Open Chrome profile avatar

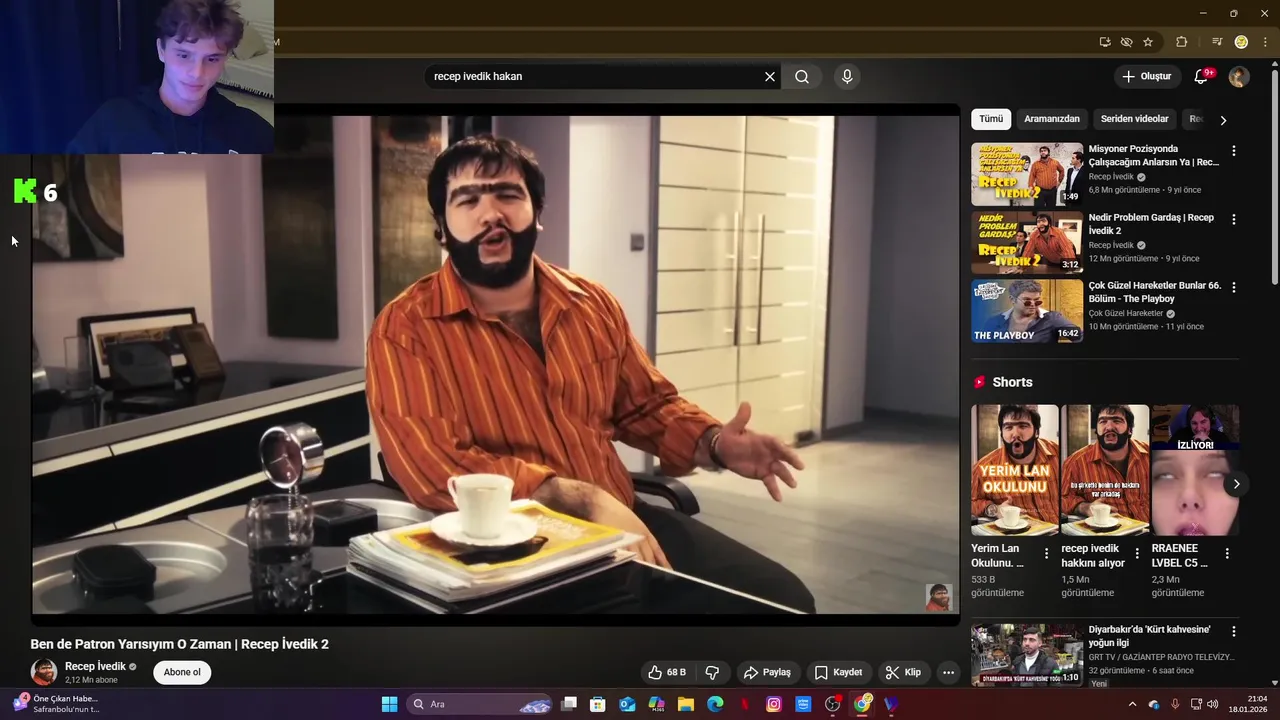tap(1241, 42)
